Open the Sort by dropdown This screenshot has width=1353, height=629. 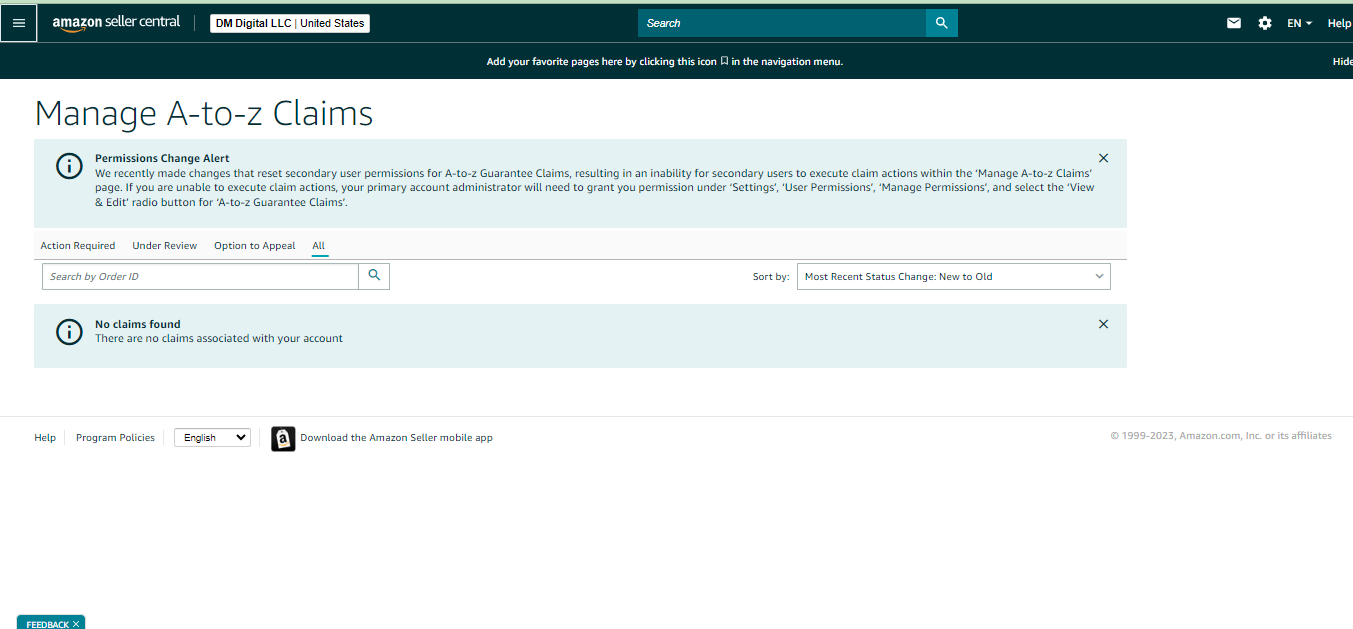point(953,276)
